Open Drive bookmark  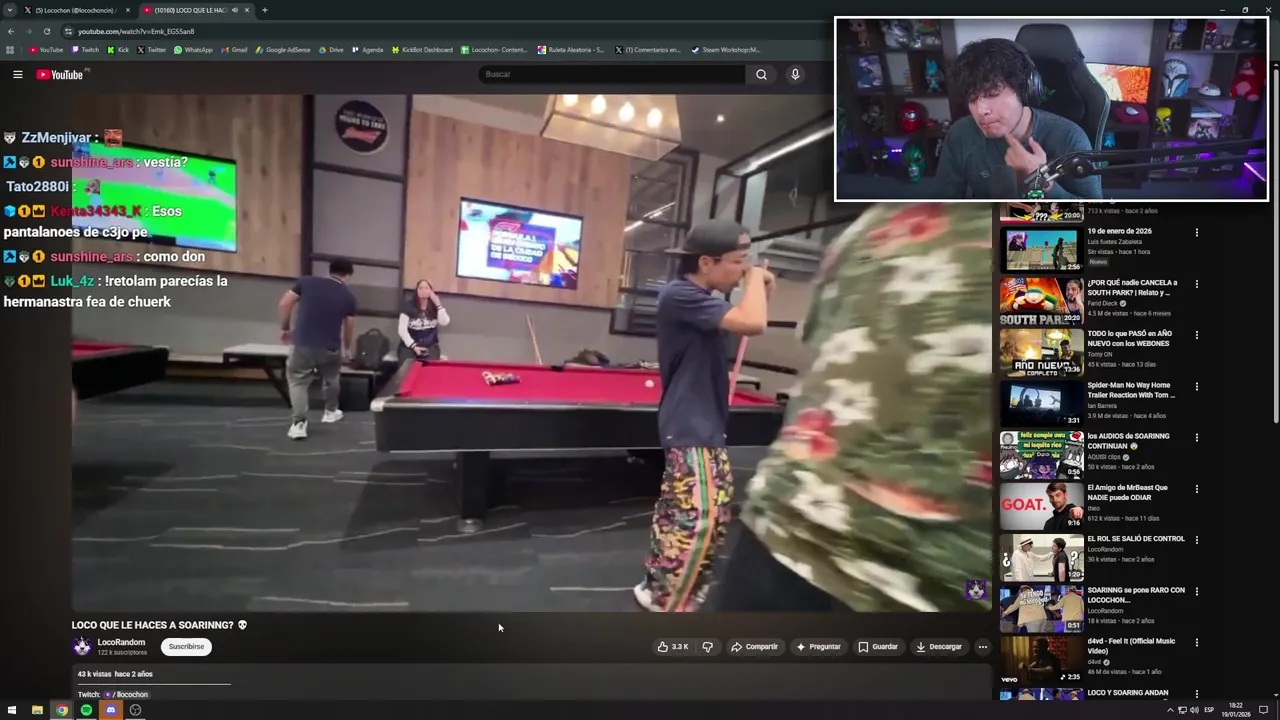tap(331, 50)
